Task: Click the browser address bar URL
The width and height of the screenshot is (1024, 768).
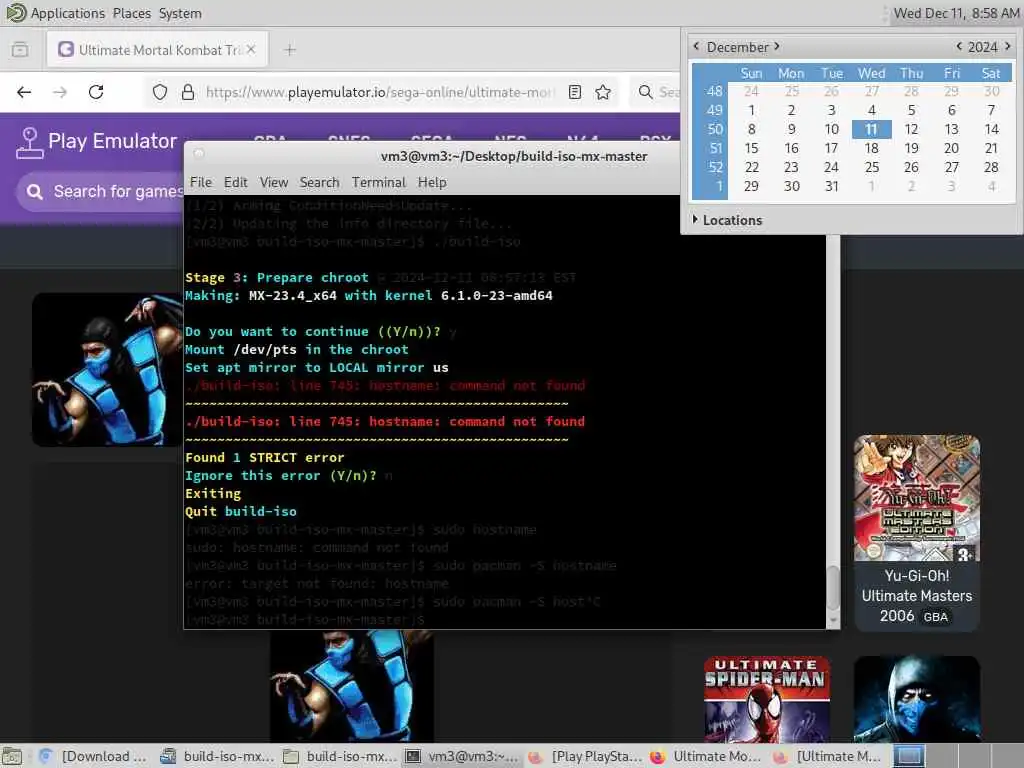Action: (380, 92)
